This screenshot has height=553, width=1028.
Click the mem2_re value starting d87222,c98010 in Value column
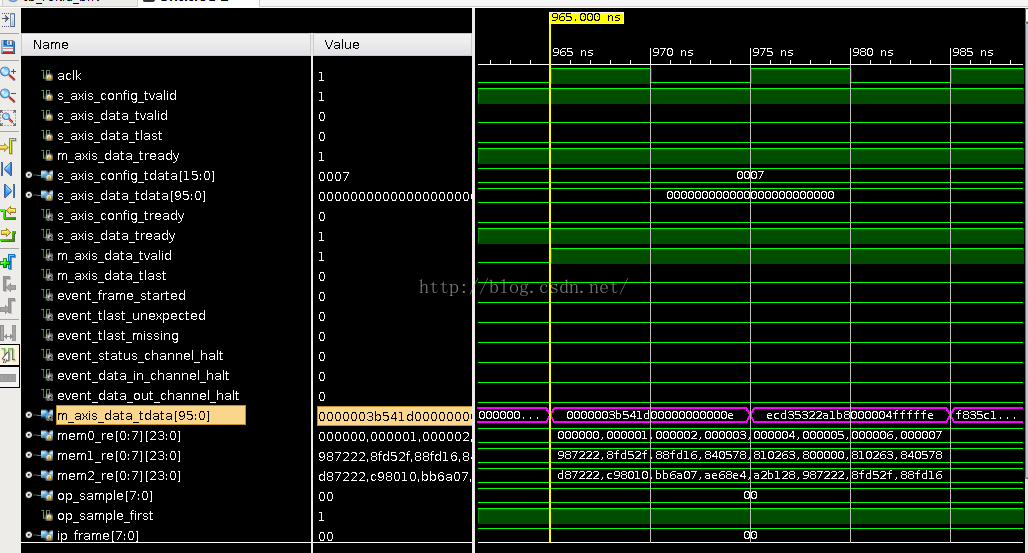pyautogui.click(x=394, y=476)
